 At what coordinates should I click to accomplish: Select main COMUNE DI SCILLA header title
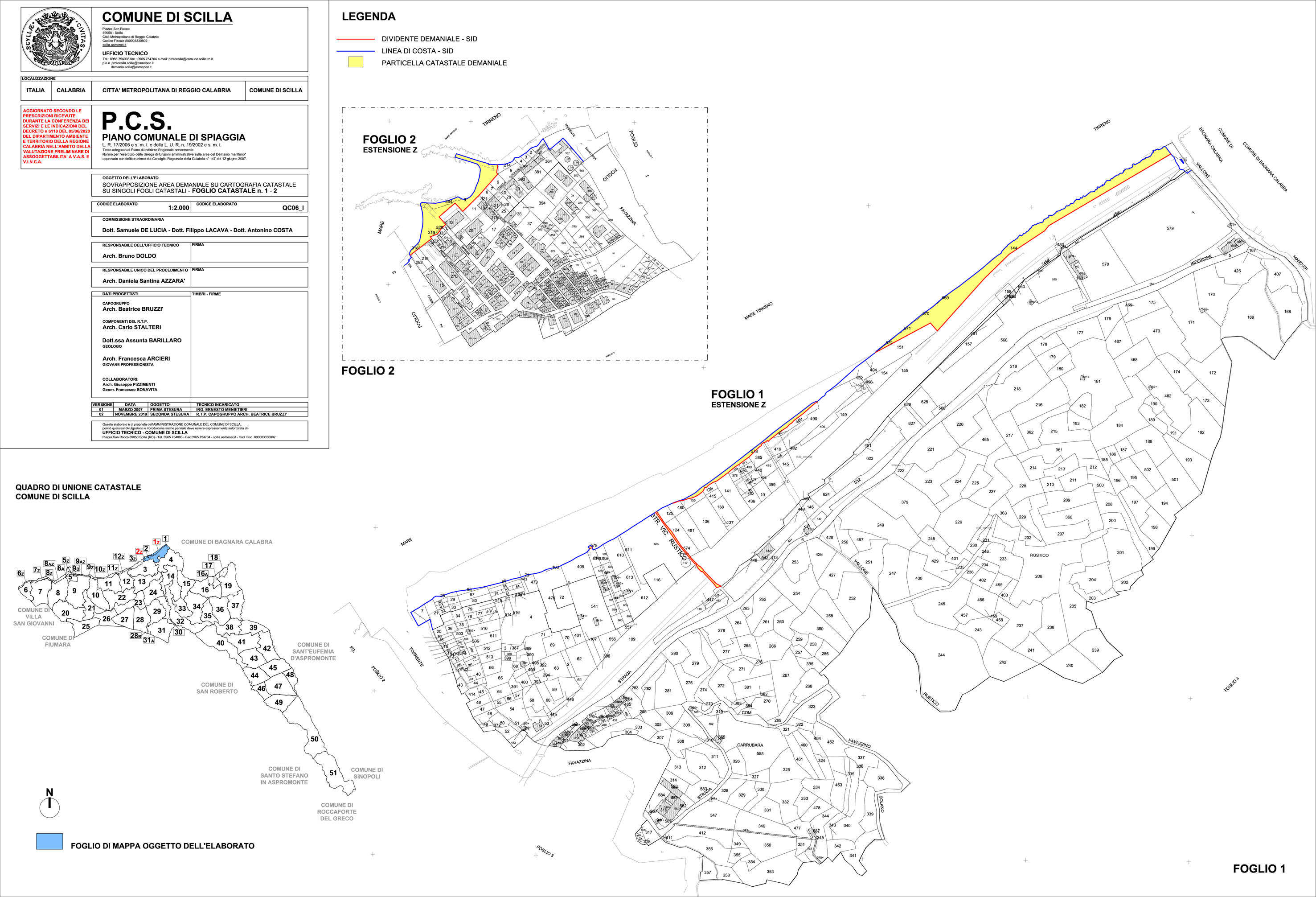[x=167, y=17]
